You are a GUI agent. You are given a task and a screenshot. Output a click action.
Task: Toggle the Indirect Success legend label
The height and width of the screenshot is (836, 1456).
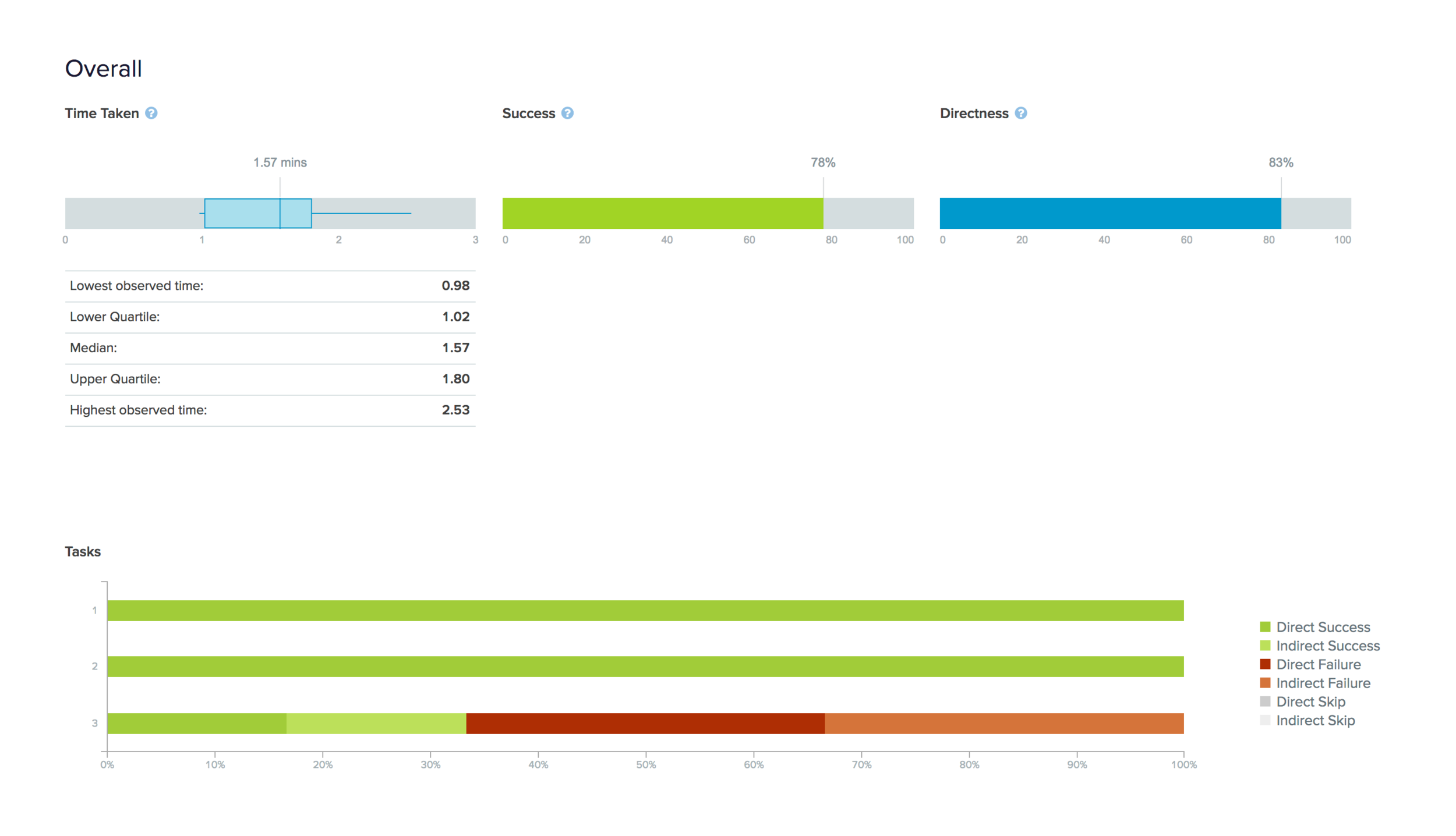click(1328, 646)
